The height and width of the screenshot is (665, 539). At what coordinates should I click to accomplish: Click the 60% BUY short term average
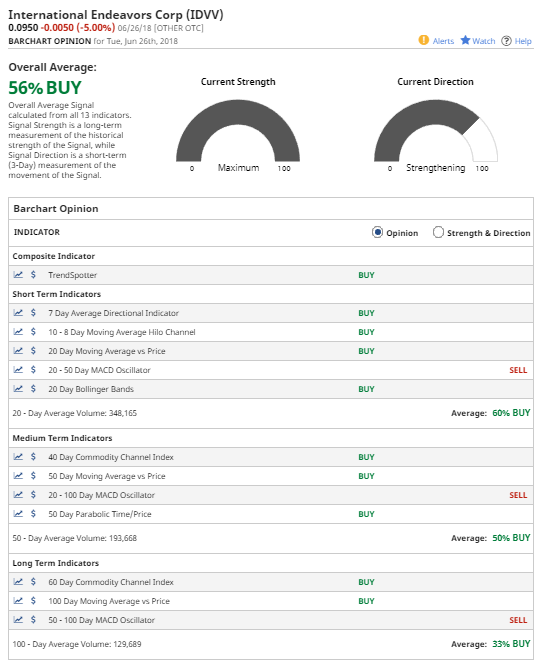point(511,413)
